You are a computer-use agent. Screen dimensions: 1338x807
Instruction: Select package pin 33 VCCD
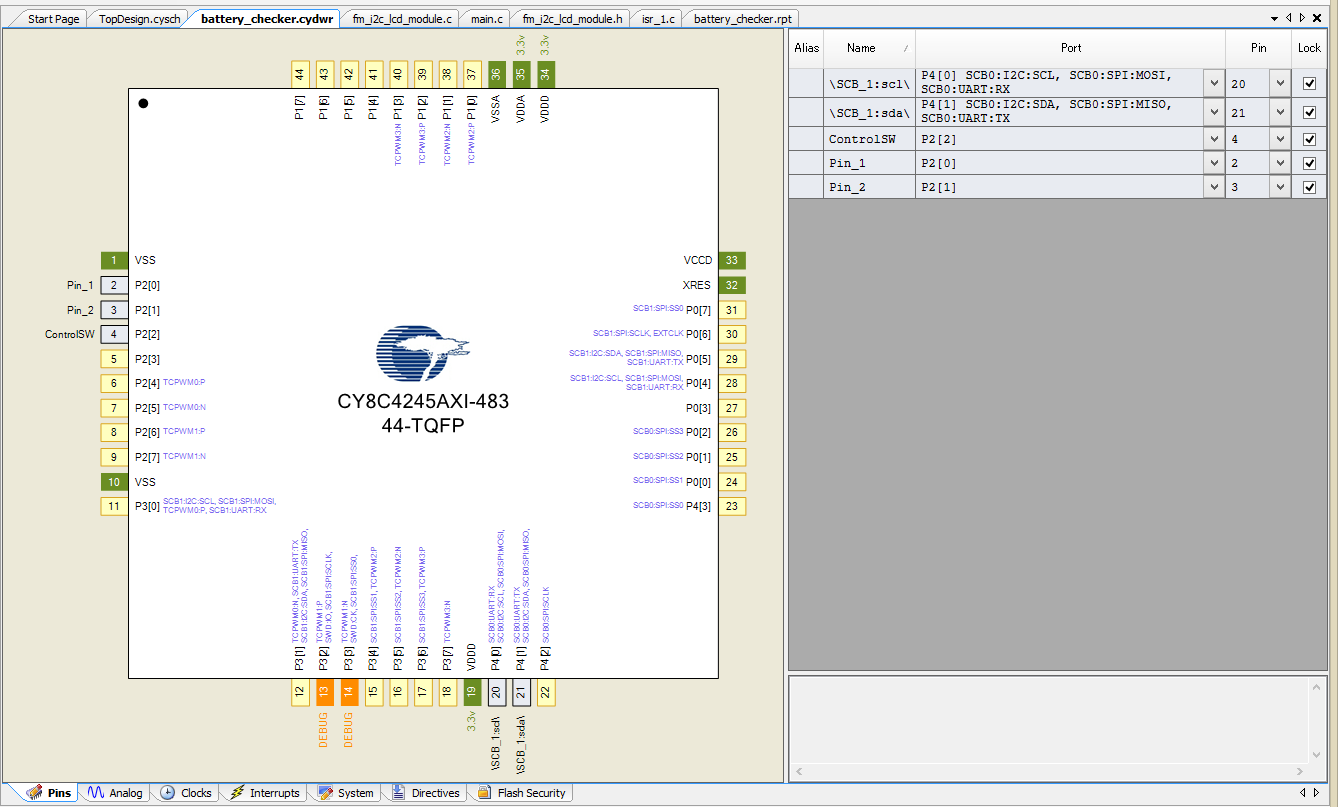click(732, 261)
